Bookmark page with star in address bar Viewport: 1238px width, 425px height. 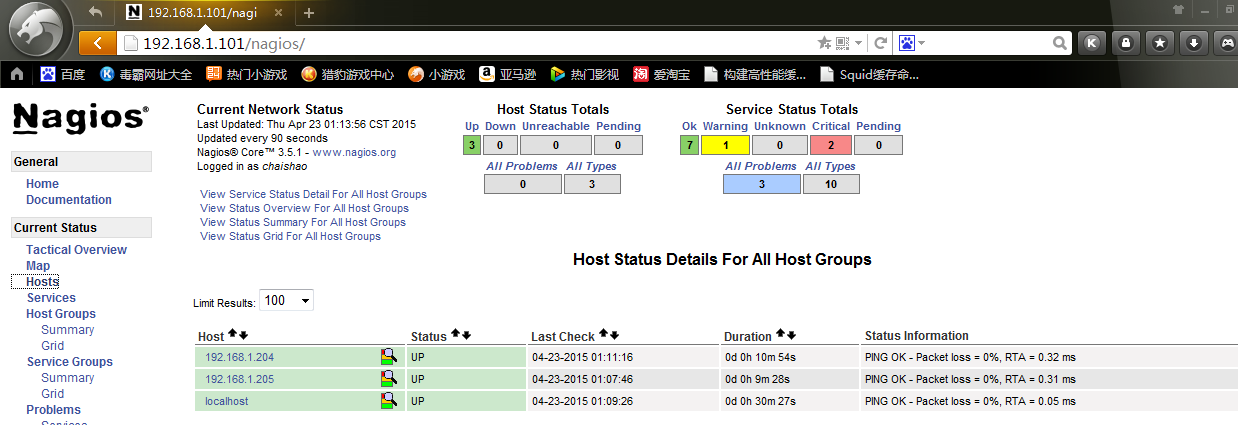click(x=824, y=43)
